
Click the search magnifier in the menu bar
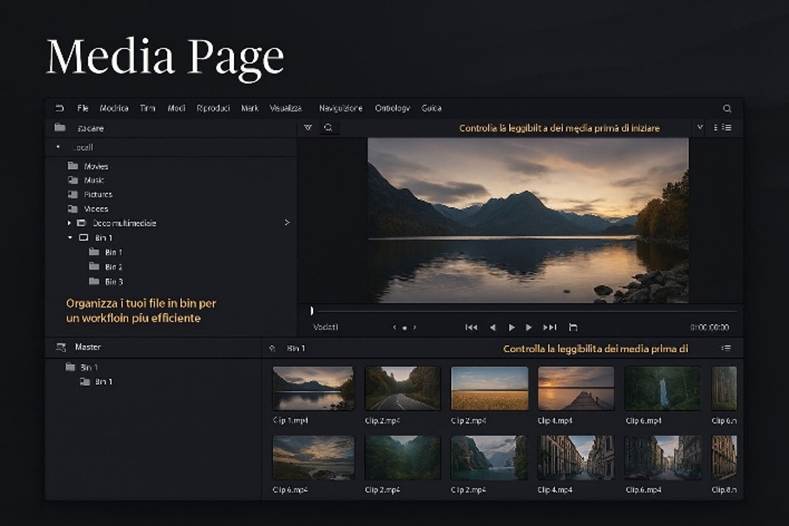point(727,108)
